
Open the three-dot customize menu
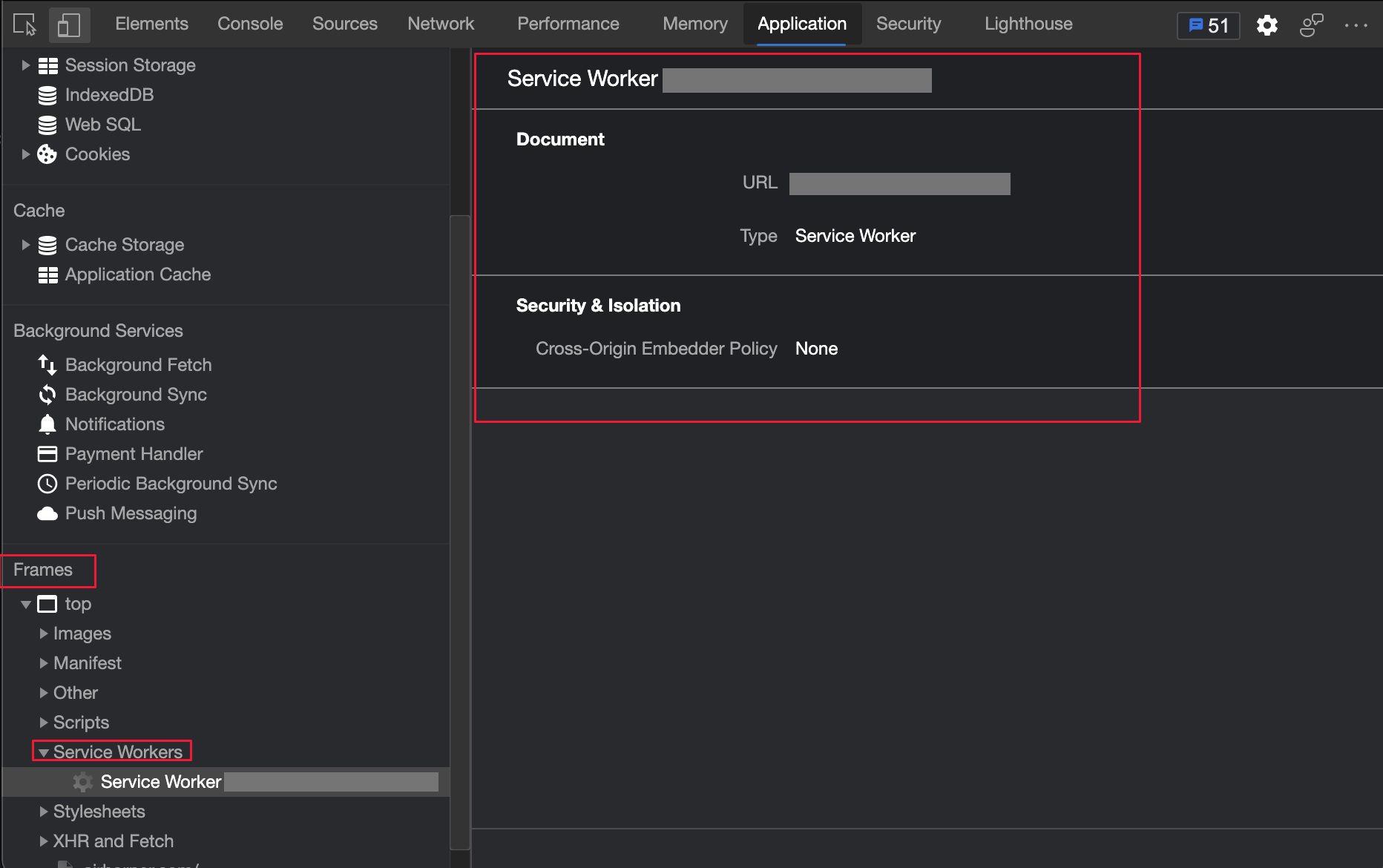(1356, 25)
